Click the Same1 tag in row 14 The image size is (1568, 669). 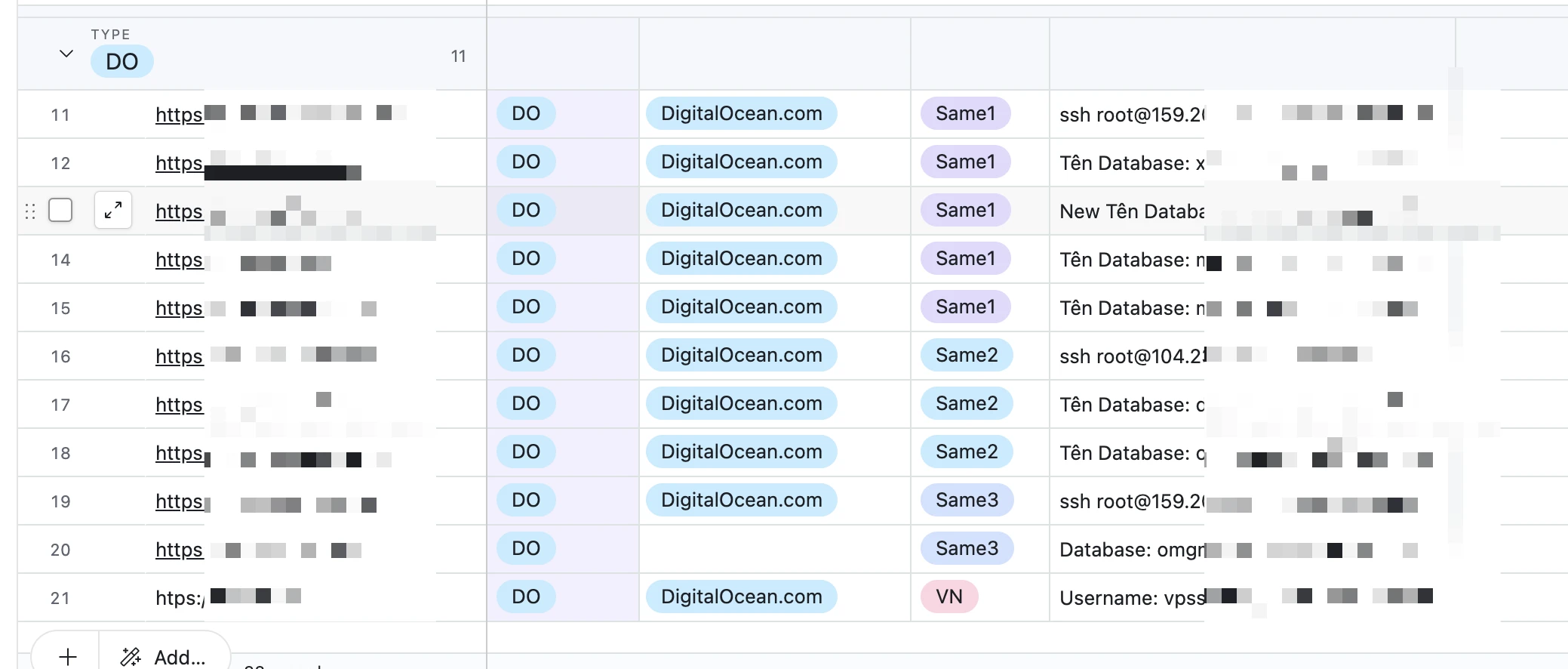pos(966,258)
